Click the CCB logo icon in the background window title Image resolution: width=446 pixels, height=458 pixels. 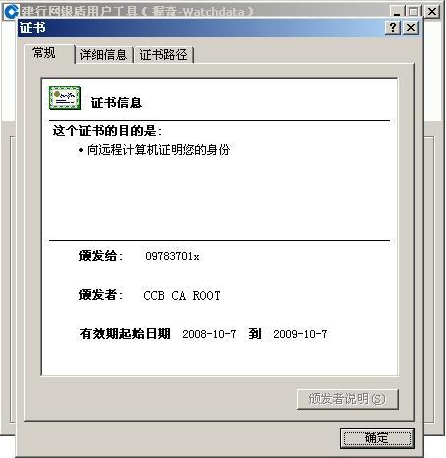tap(11, 12)
